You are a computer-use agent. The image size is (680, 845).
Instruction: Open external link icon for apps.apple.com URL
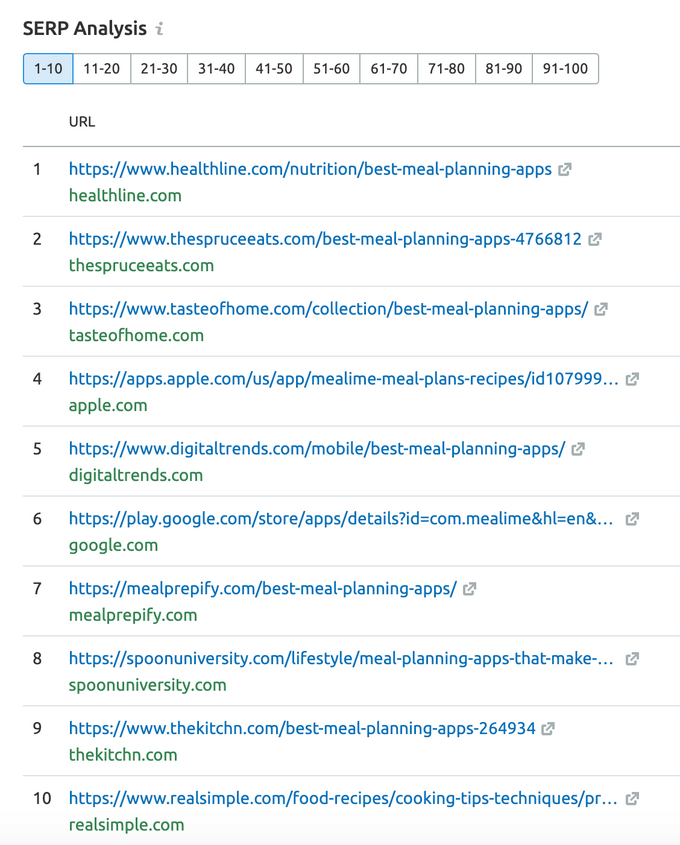click(x=632, y=379)
